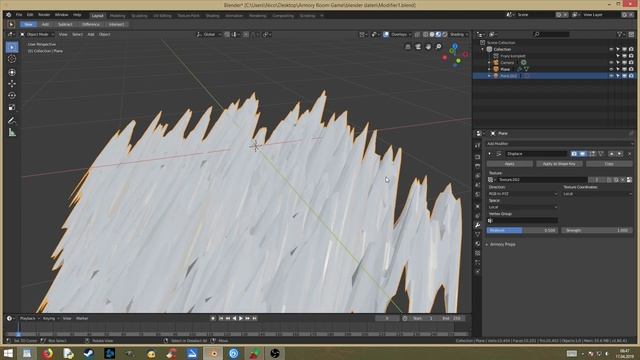Open the Object Mode dropdown
The image size is (640, 360).
click(x=37, y=35)
